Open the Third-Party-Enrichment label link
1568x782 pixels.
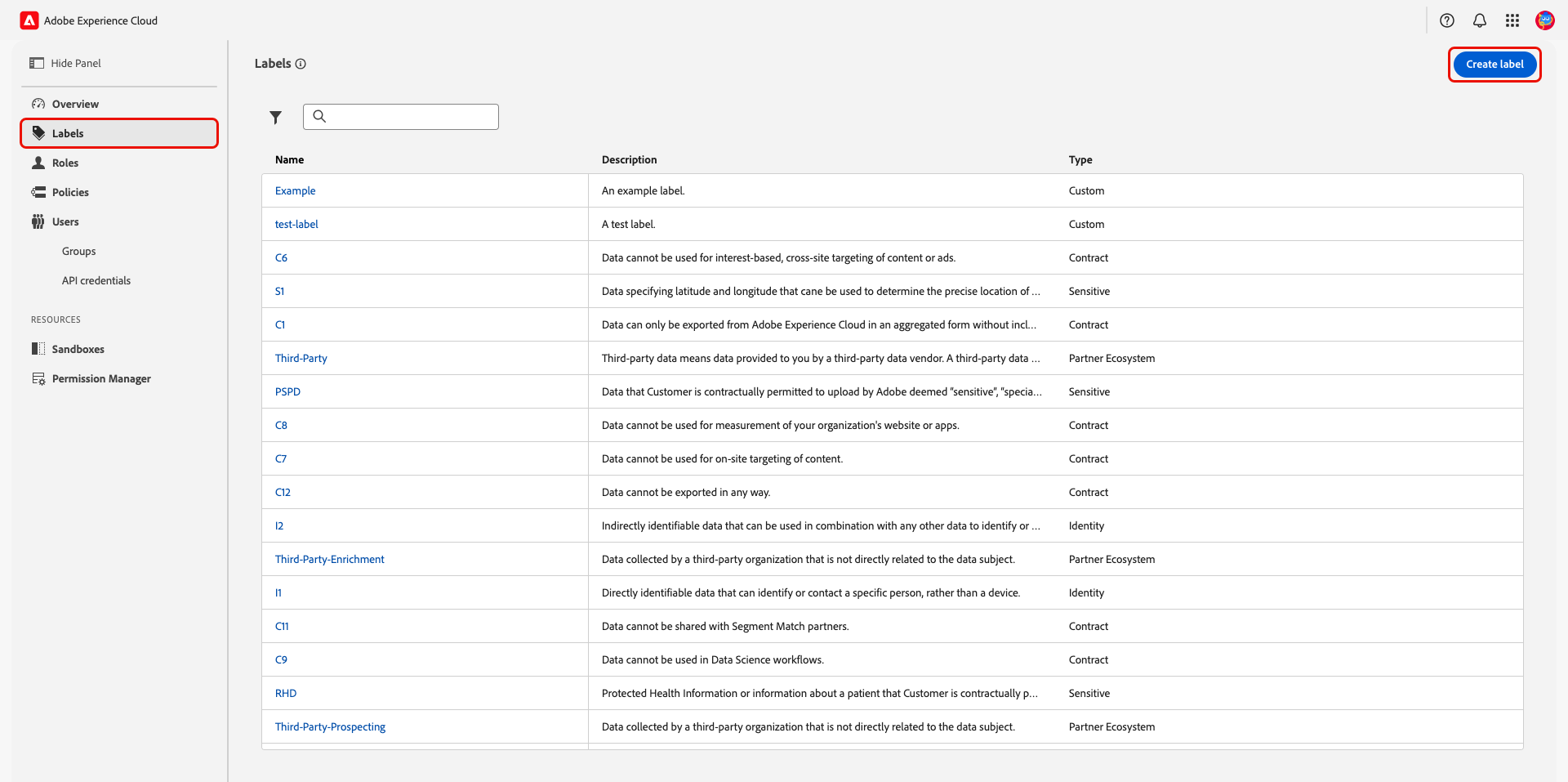[x=330, y=559]
